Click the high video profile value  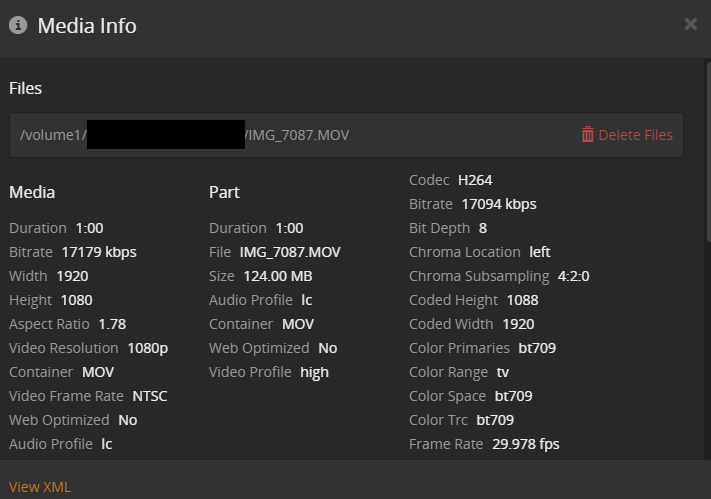coord(315,372)
